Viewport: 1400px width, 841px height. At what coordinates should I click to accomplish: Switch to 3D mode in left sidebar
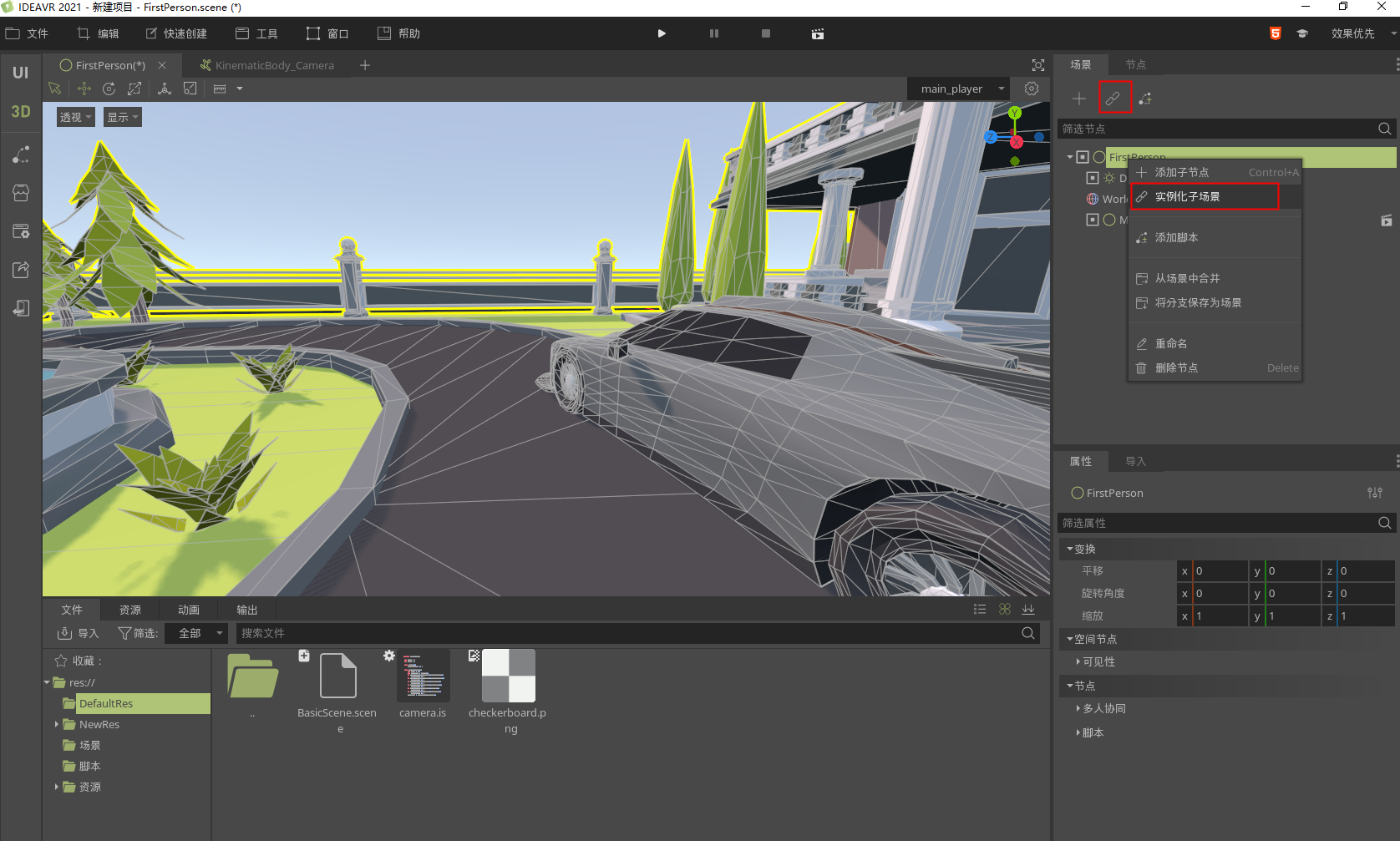click(x=21, y=112)
